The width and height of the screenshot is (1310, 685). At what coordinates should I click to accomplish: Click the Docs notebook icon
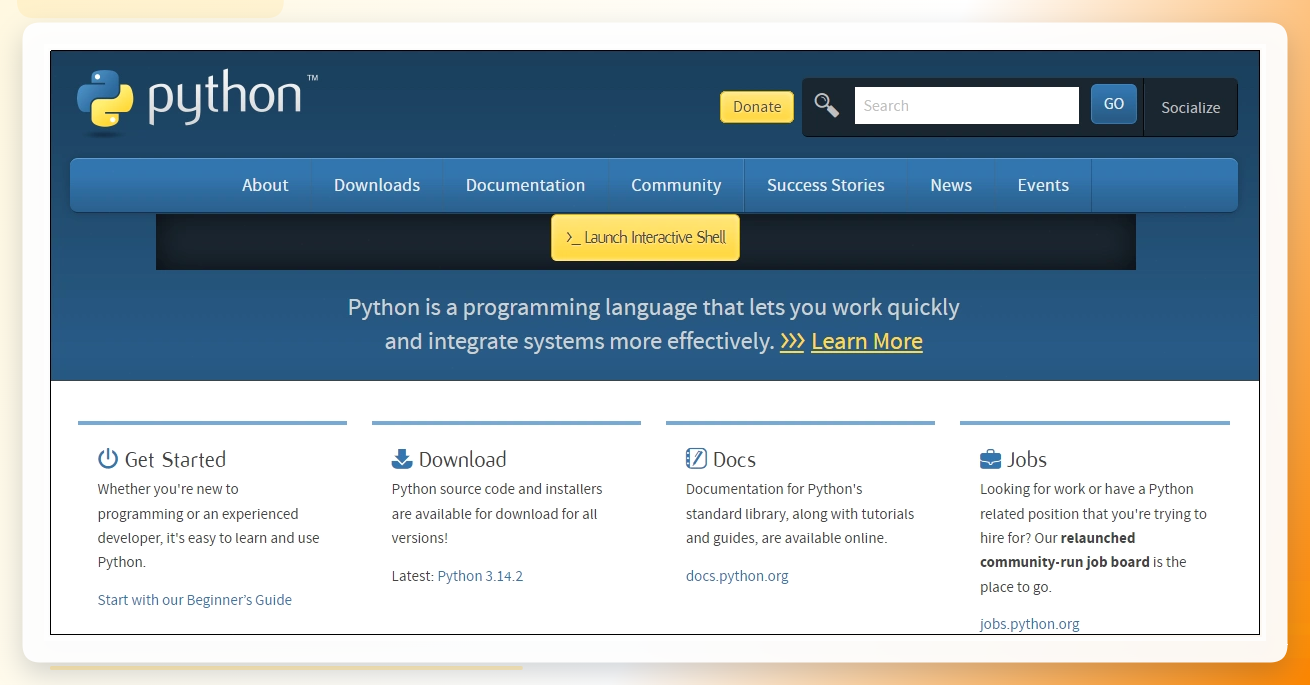point(696,459)
